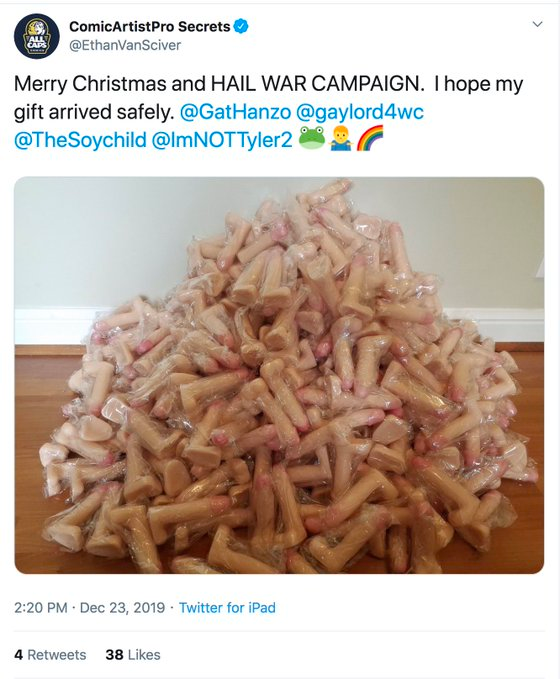The image size is (560, 679).
Task: Open the 2:20 PM timestamp
Action: 41,608
